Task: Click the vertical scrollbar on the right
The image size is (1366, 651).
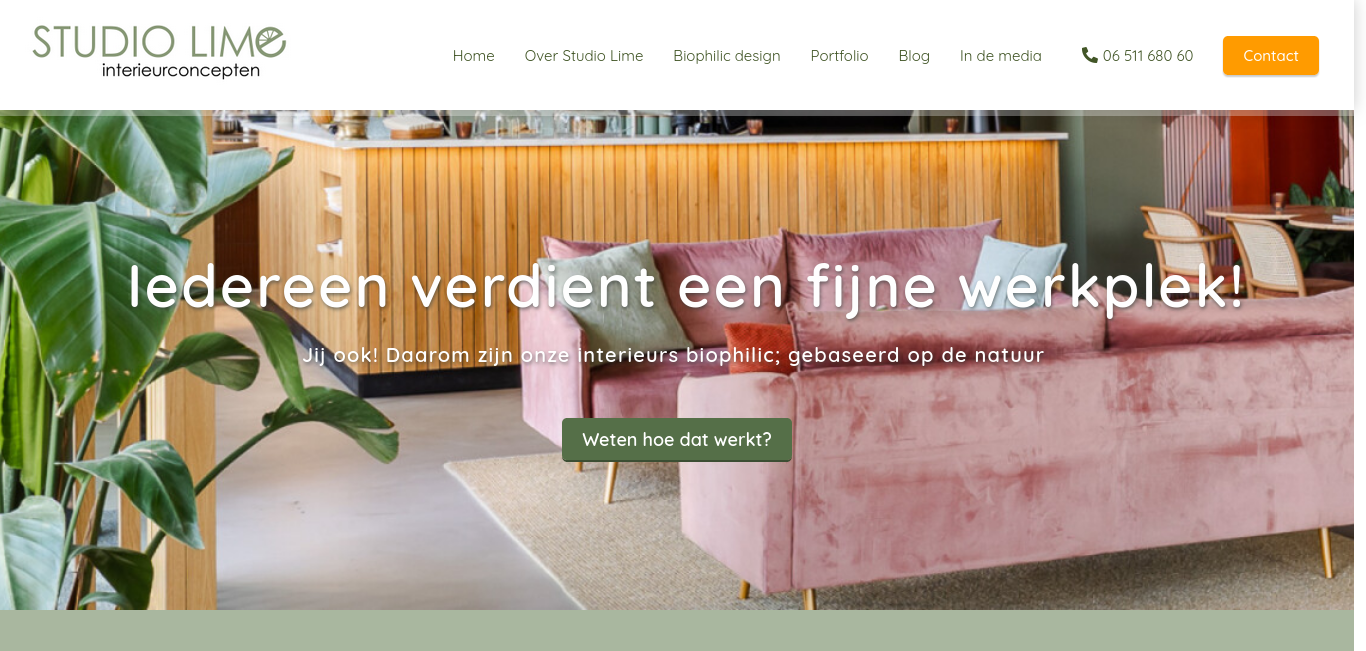Action: pyautogui.click(x=1360, y=325)
